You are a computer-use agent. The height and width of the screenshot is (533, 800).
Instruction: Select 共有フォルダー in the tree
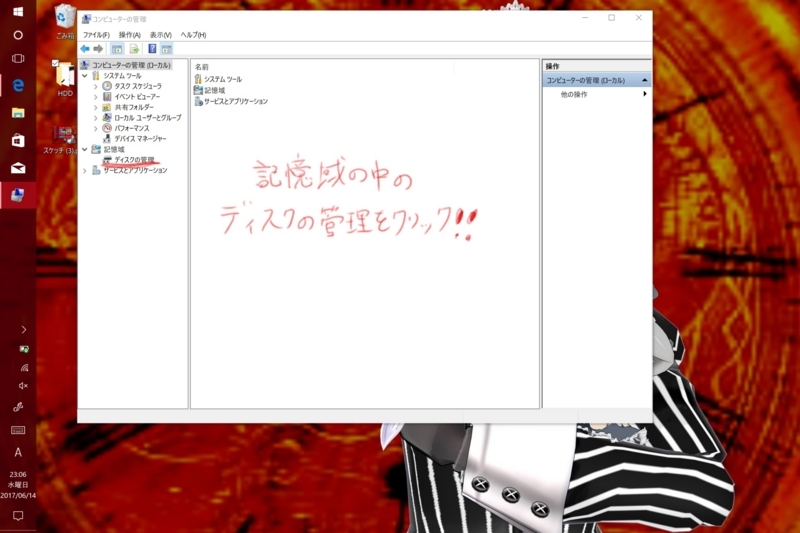(x=134, y=107)
